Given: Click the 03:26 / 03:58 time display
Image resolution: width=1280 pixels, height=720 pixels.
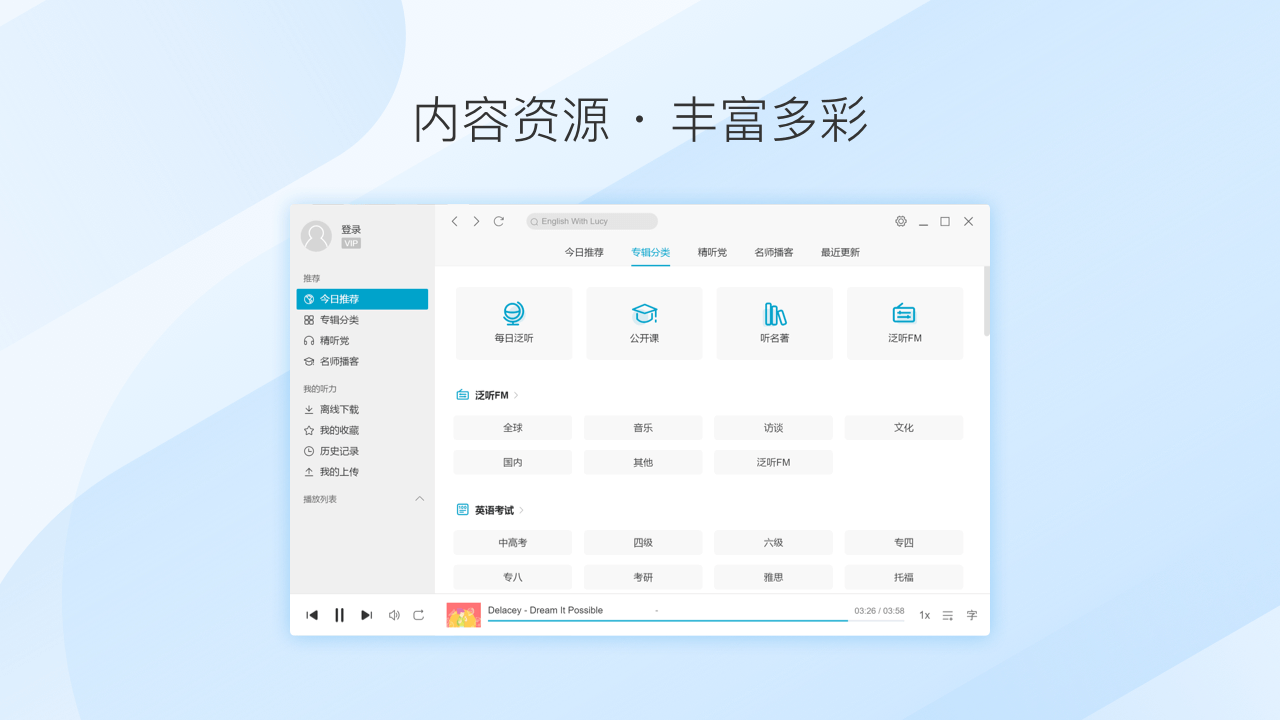Looking at the screenshot, I should (x=879, y=610).
